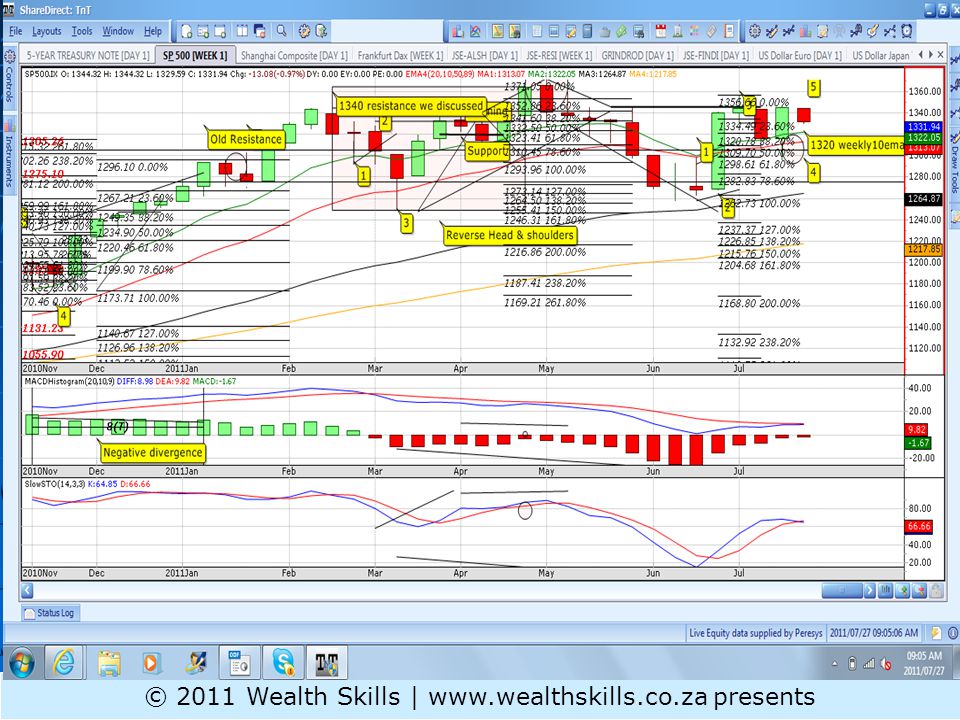Image resolution: width=960 pixels, height=720 pixels.
Task: Open the gear icon in right toolbar
Action: 755,31
